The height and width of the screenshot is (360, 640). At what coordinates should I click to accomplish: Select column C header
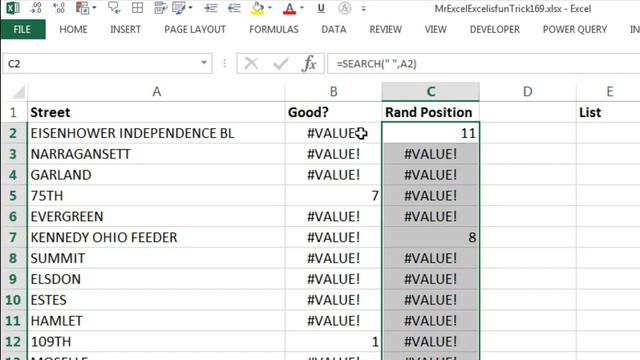click(431, 91)
